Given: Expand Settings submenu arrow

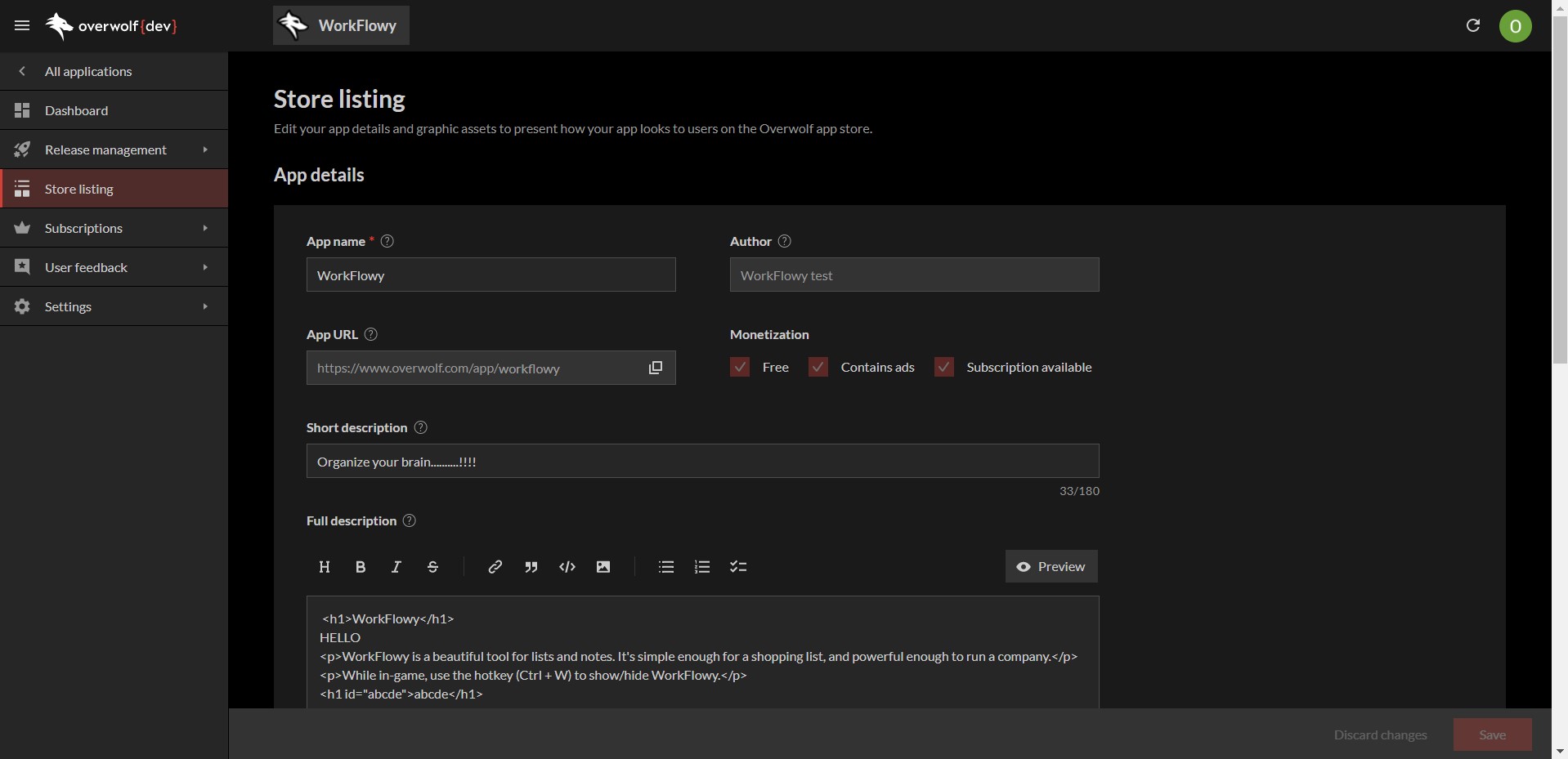Looking at the screenshot, I should point(205,306).
